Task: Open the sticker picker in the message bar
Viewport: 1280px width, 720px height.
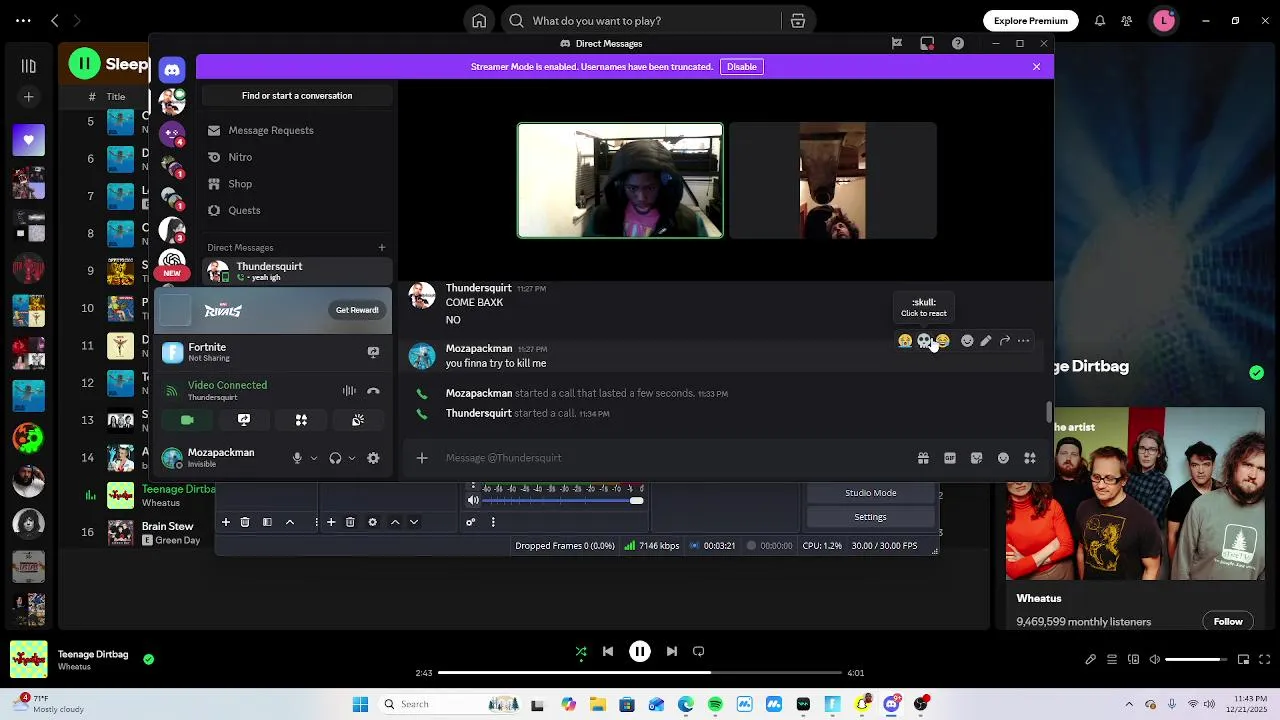Action: coord(977,458)
